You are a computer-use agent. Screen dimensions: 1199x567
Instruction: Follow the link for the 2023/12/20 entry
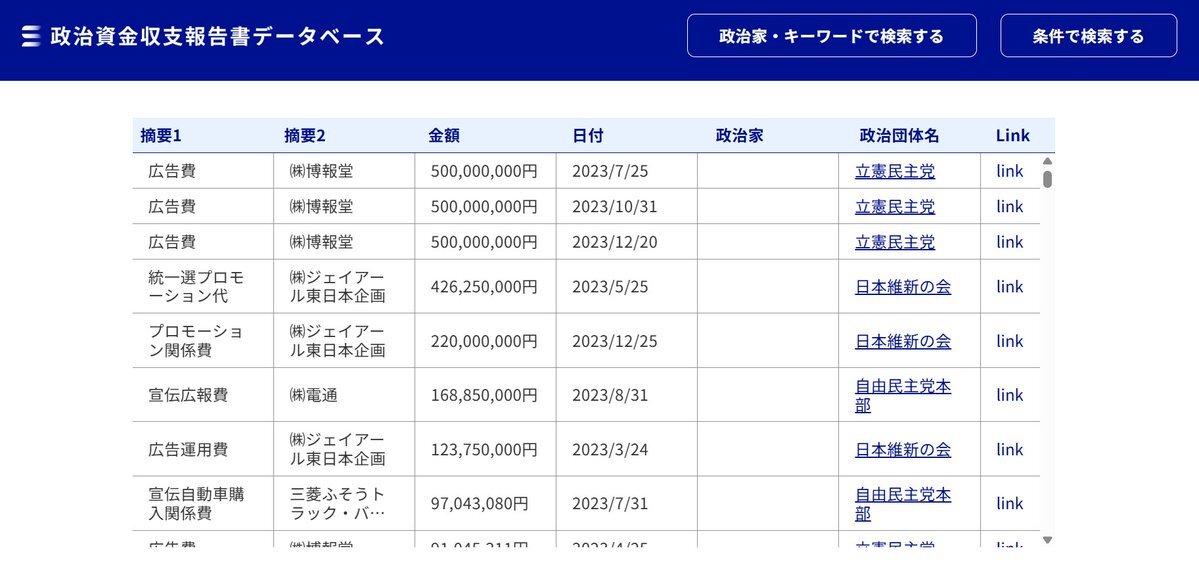tap(1009, 242)
